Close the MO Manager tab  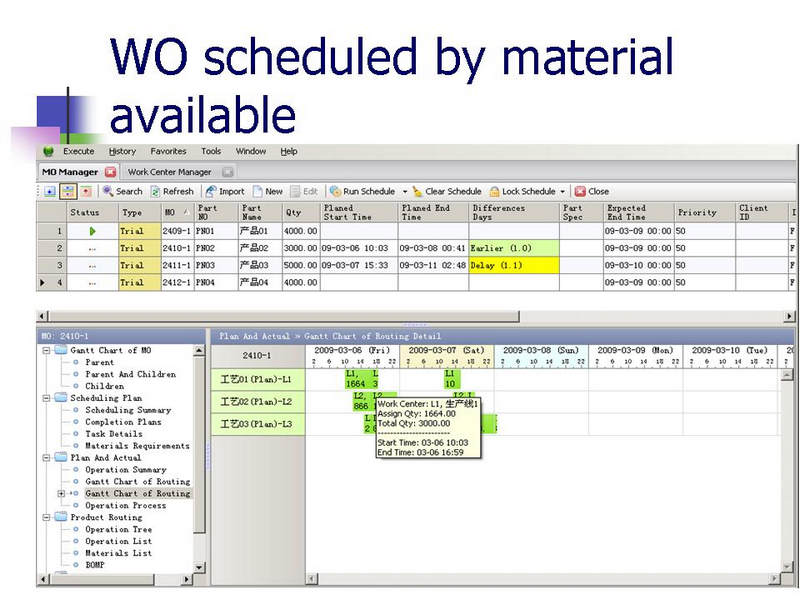pos(111,172)
